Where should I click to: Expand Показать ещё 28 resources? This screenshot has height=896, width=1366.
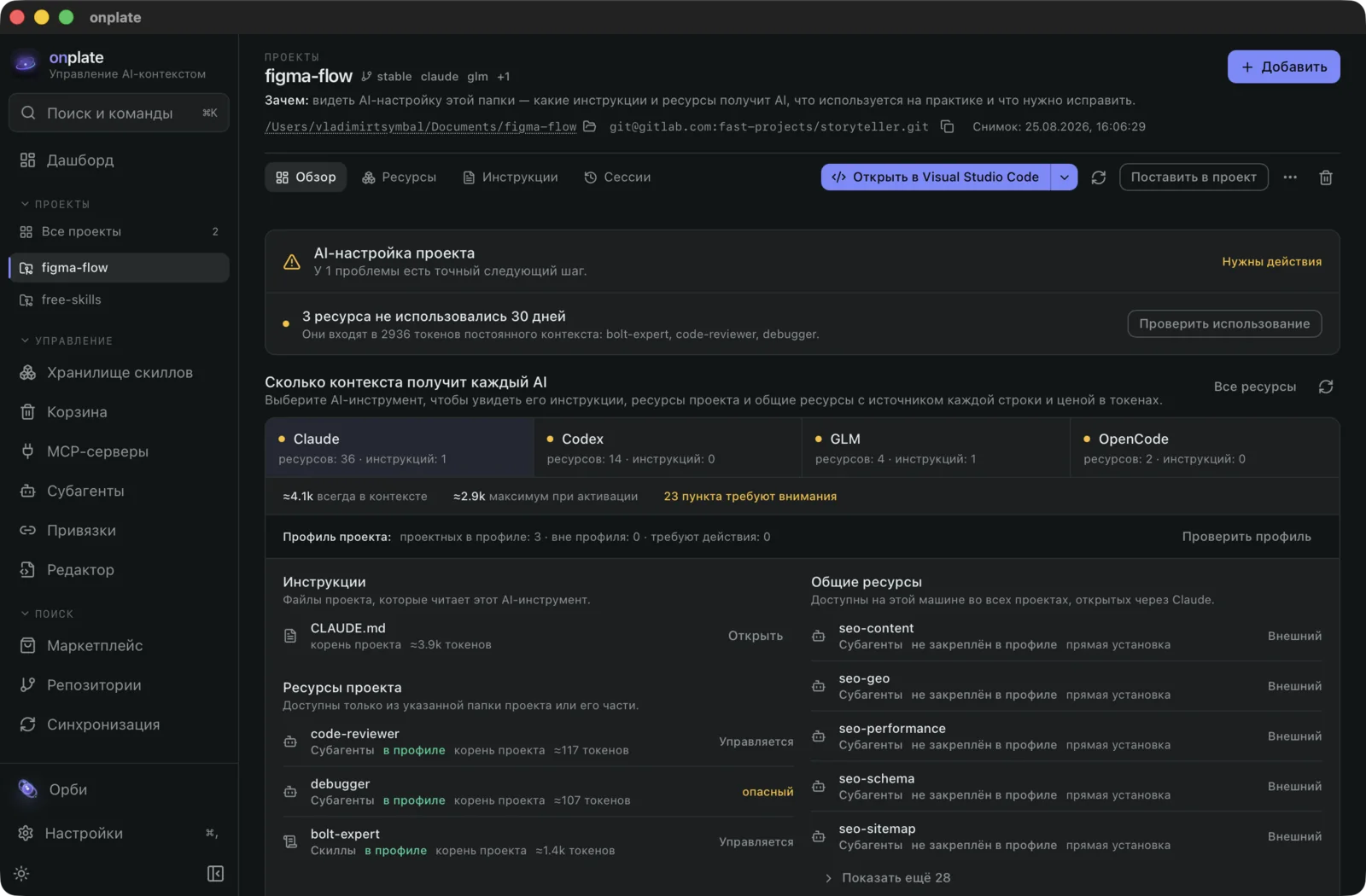tap(888, 878)
